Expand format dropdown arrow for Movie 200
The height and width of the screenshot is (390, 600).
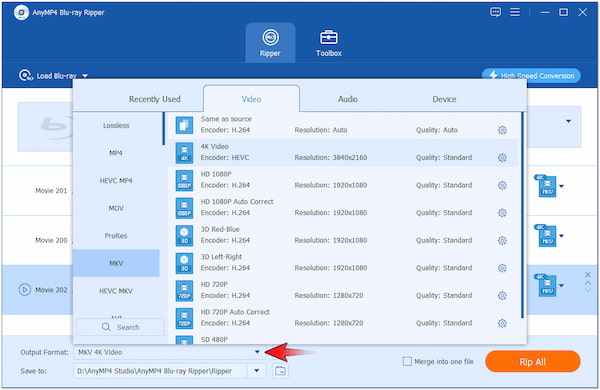(561, 236)
